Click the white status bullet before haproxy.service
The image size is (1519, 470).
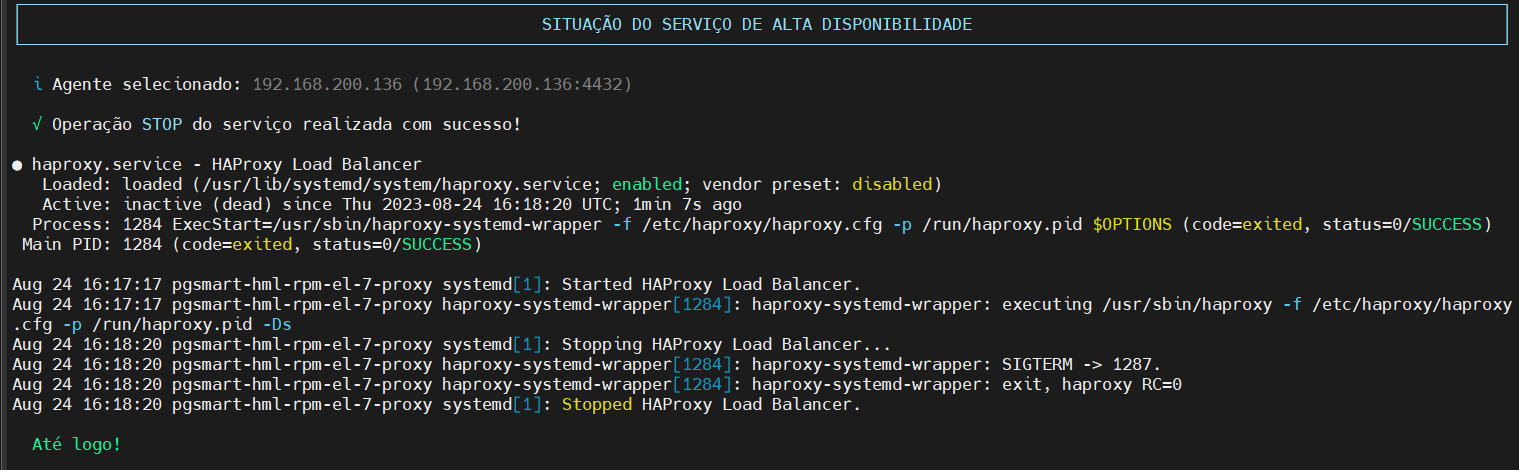[18, 164]
